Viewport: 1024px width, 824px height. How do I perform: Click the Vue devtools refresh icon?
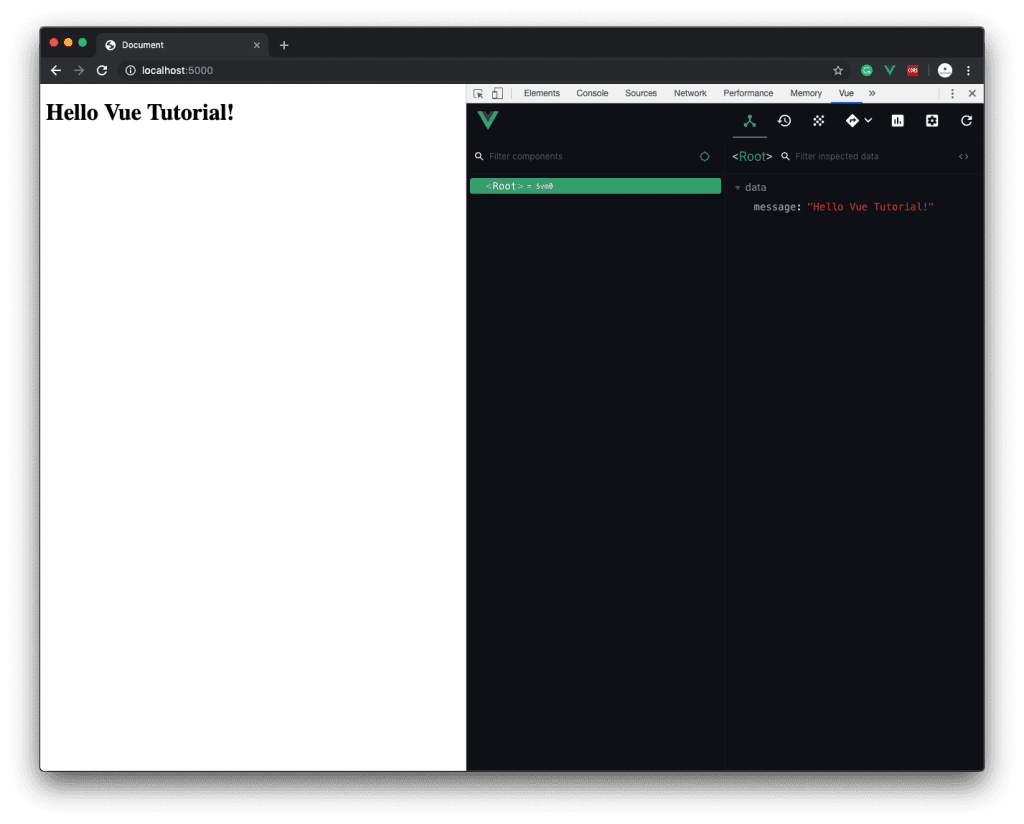[x=967, y=121]
